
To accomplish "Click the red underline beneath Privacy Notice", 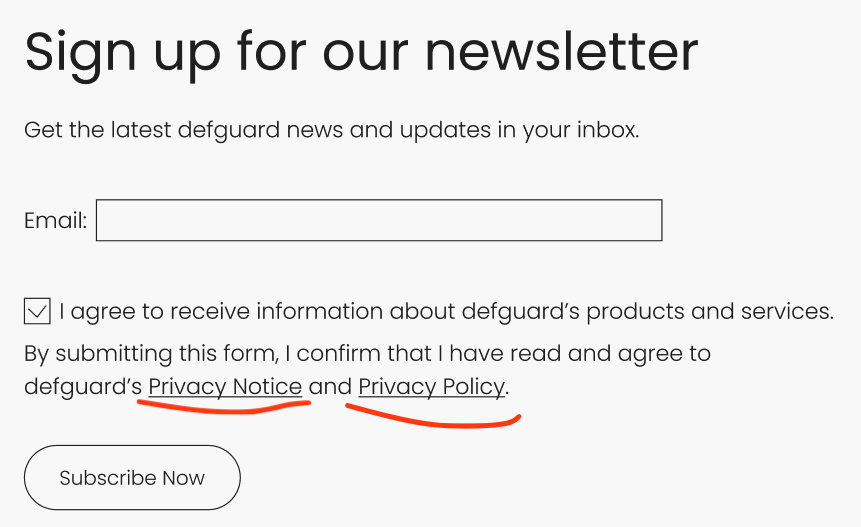I will pos(224,407).
